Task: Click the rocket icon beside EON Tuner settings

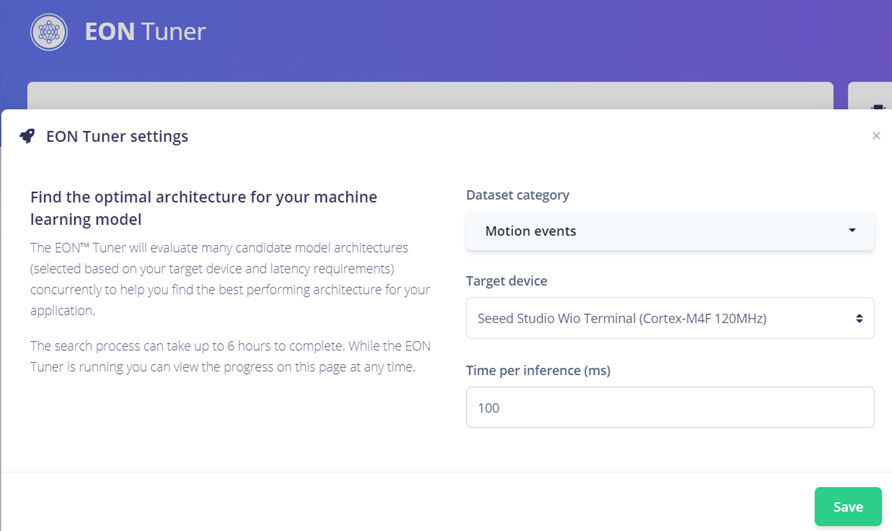Action: [x=27, y=136]
